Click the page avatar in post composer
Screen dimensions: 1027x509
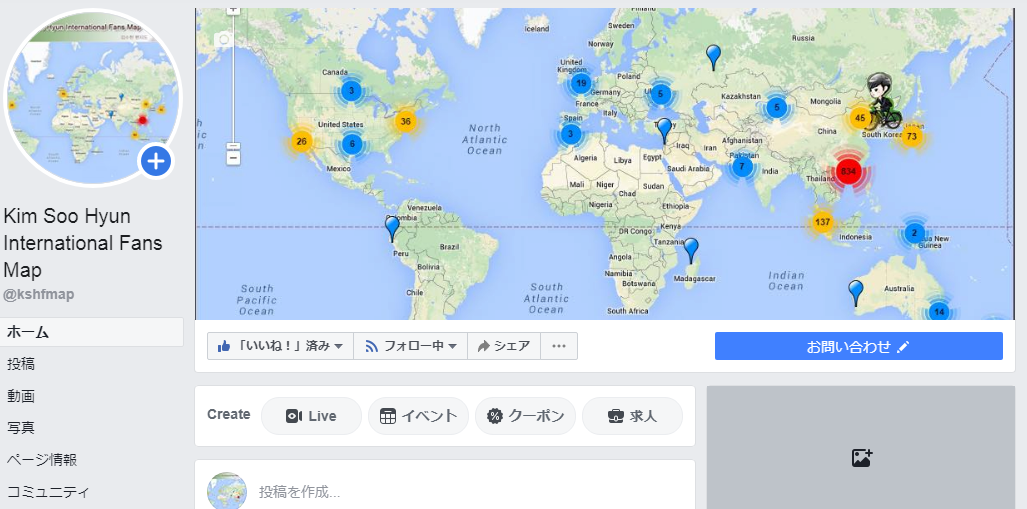click(x=227, y=491)
